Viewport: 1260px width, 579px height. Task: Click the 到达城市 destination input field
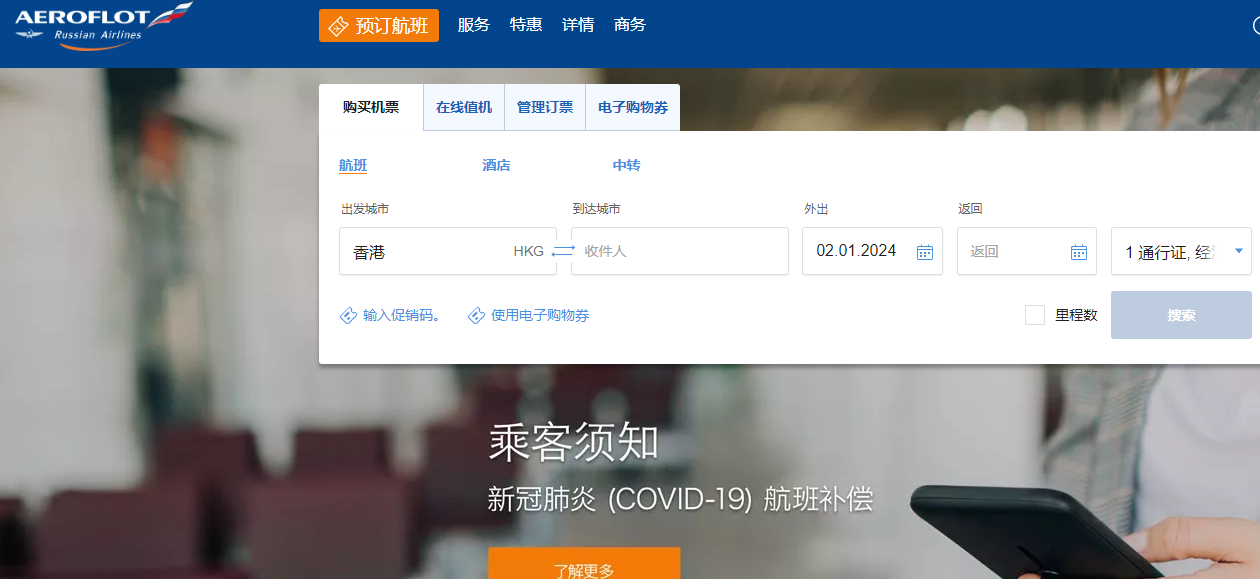(x=680, y=251)
